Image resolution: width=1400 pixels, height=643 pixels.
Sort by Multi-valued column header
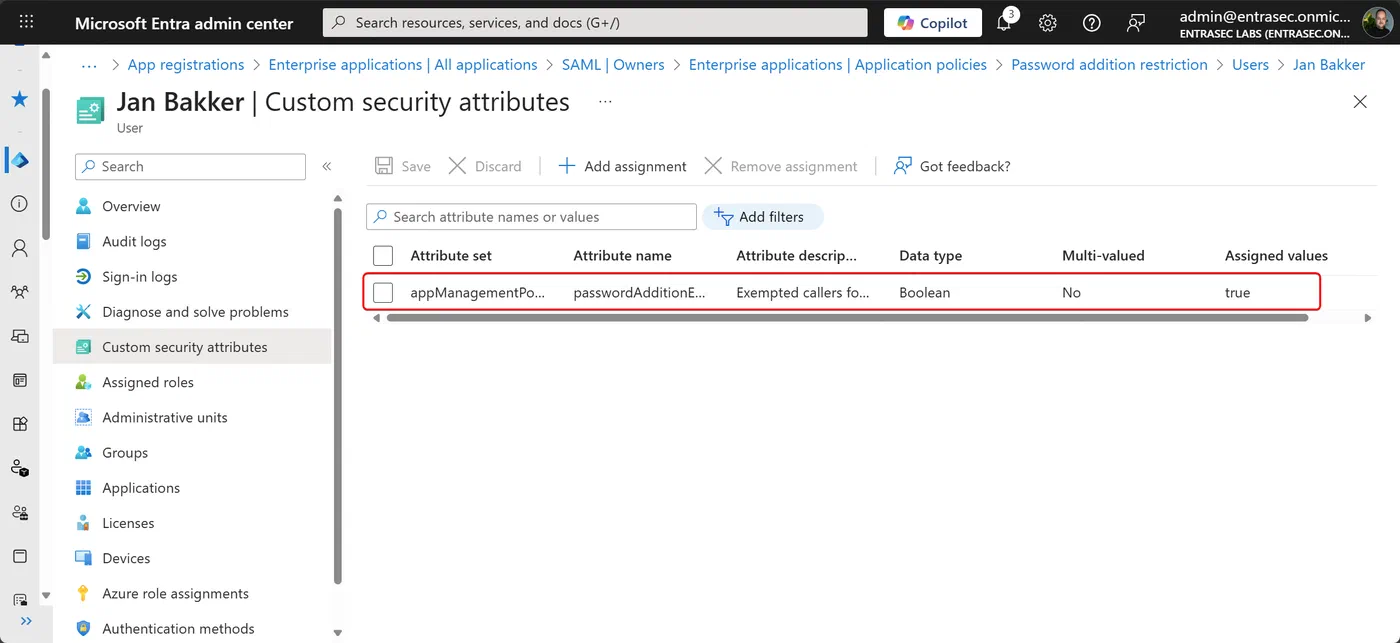[x=1103, y=255]
